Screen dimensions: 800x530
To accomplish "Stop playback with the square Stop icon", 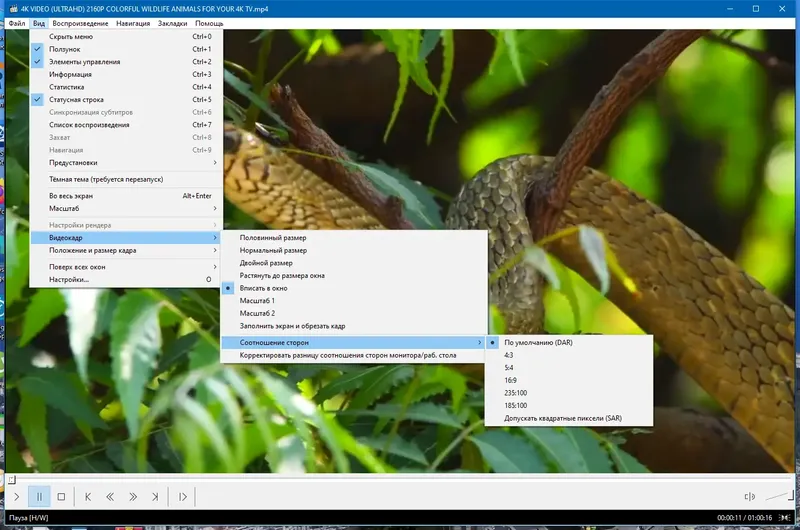I will [x=61, y=496].
